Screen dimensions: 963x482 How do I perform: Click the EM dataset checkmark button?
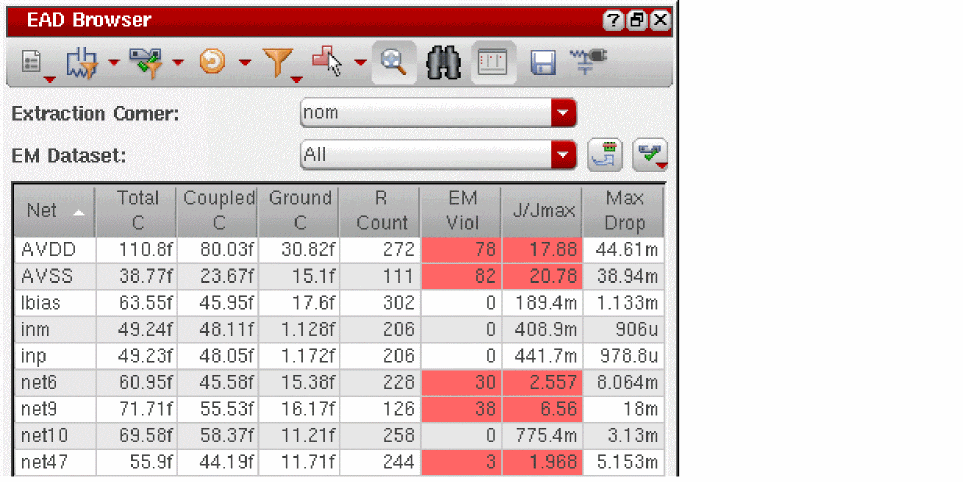coord(650,155)
